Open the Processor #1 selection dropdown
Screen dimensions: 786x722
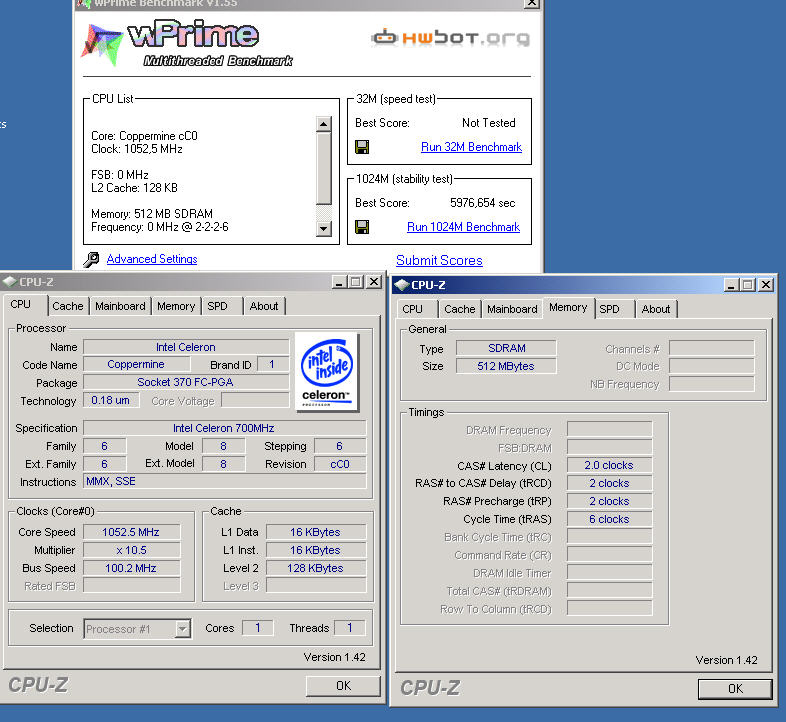tap(183, 629)
